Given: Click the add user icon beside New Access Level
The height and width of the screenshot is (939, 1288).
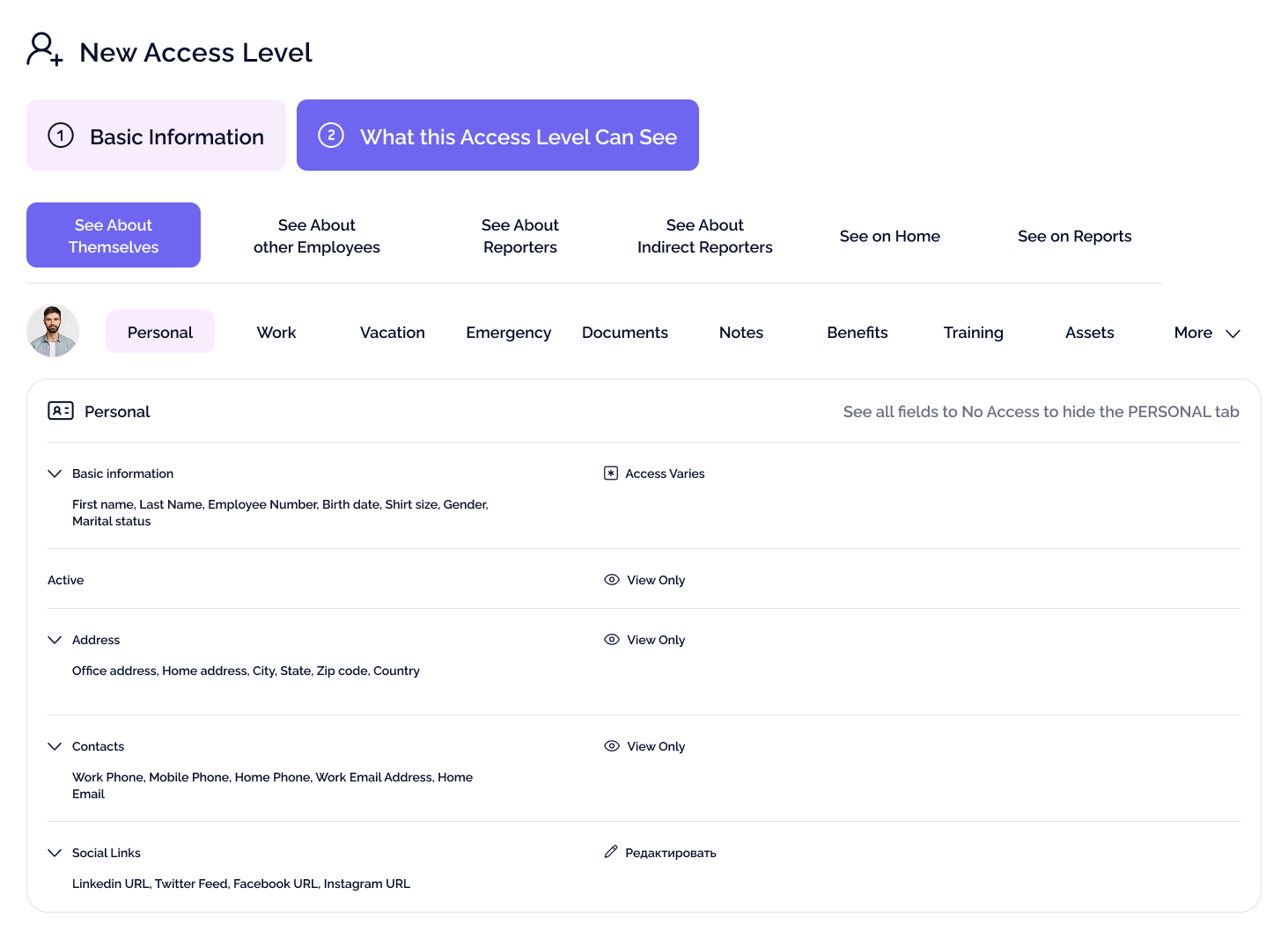Looking at the screenshot, I should [x=44, y=50].
